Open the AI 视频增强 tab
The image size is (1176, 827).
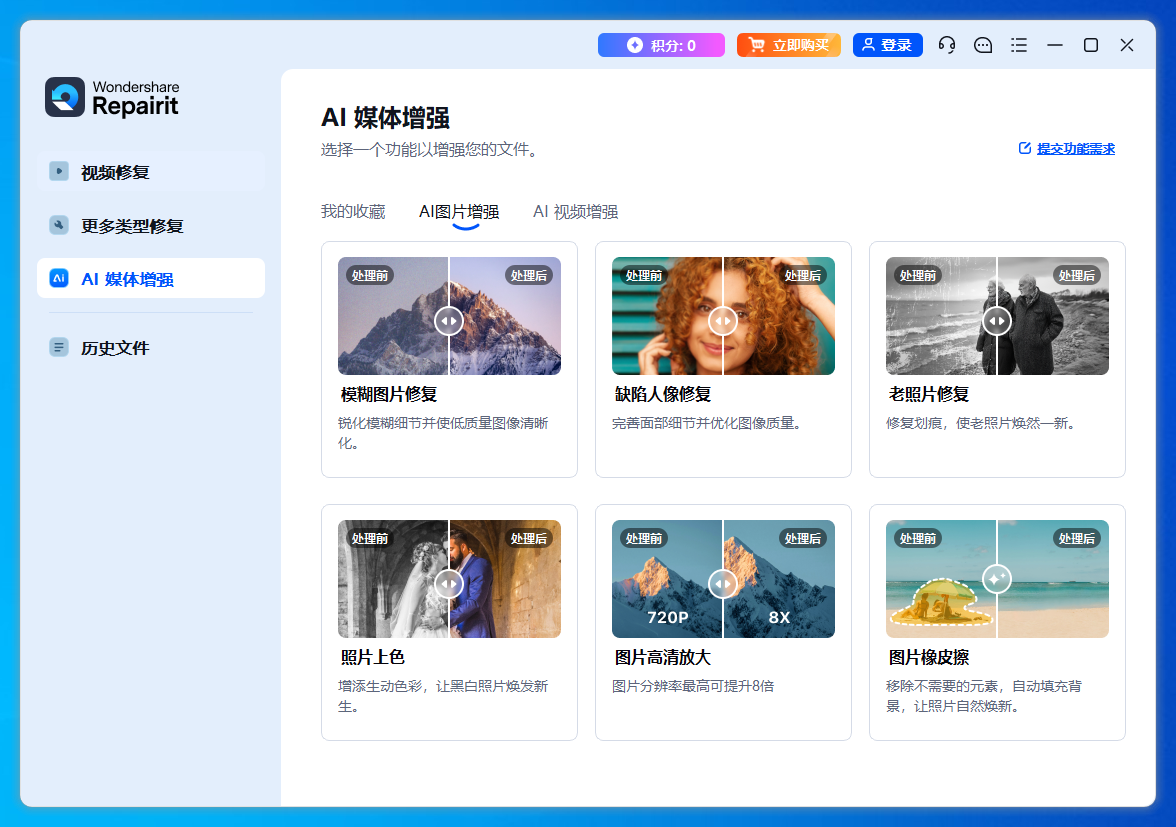(x=576, y=211)
